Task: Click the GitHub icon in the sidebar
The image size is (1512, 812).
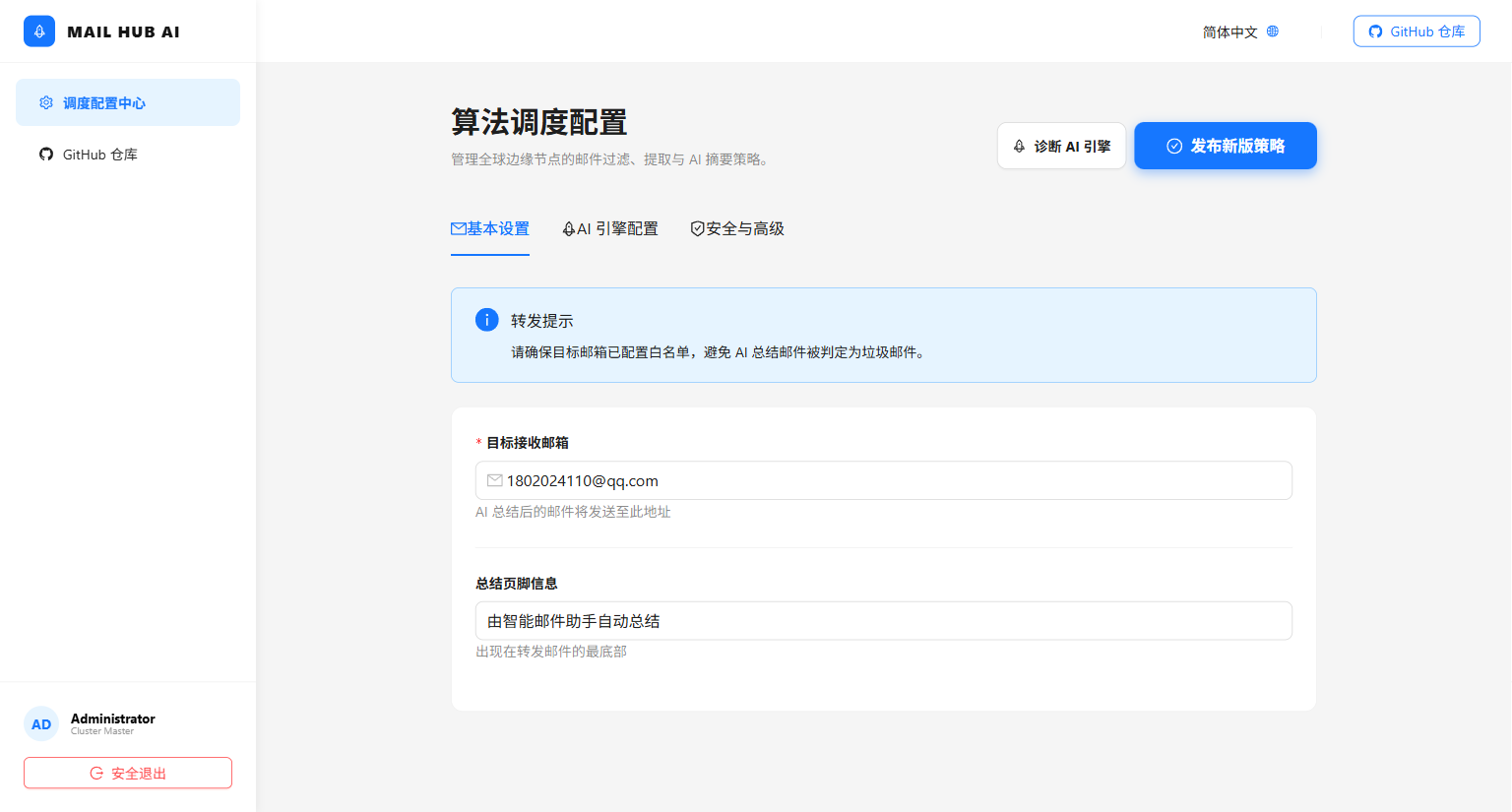Action: (45, 154)
